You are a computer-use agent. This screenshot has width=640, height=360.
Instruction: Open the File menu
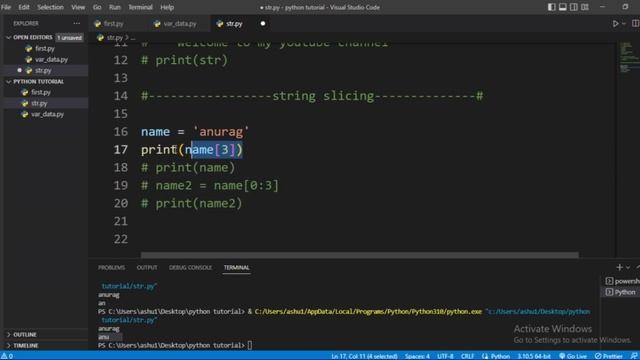click(x=6, y=7)
